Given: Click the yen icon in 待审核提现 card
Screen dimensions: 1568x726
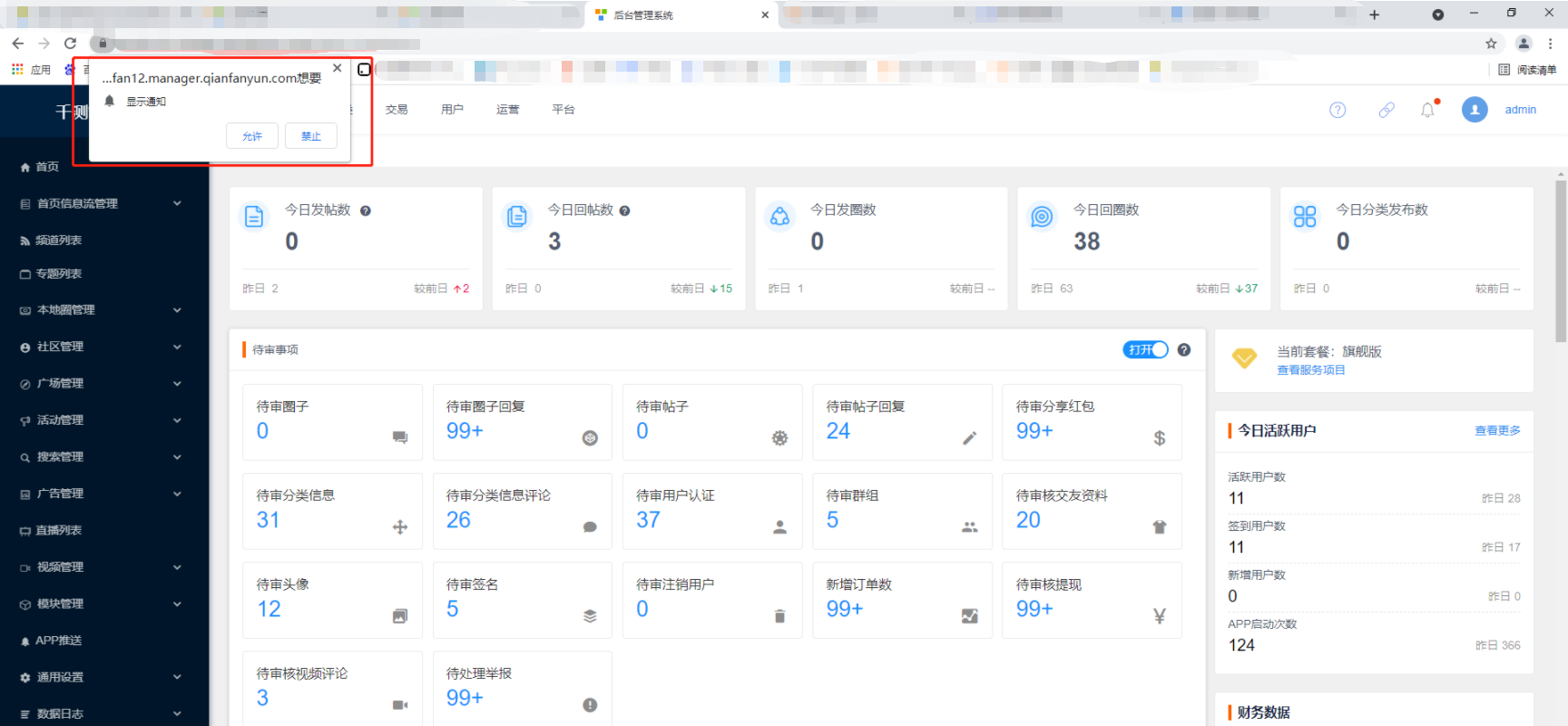Looking at the screenshot, I should click(1160, 616).
